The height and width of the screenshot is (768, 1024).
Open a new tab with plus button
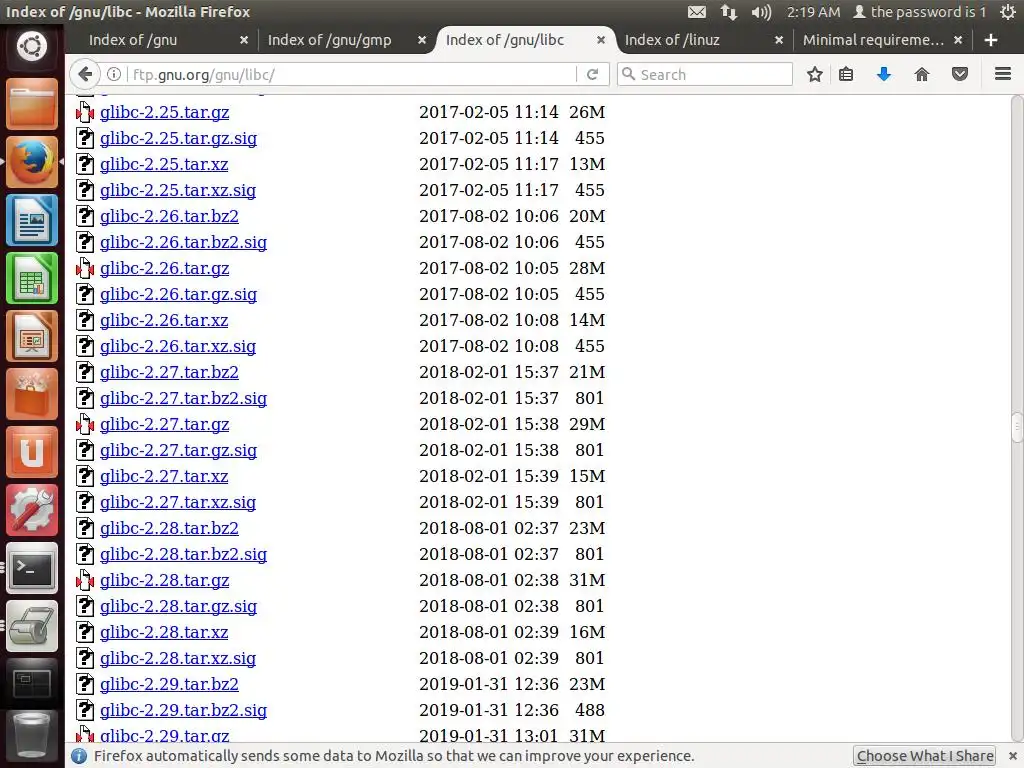(991, 40)
